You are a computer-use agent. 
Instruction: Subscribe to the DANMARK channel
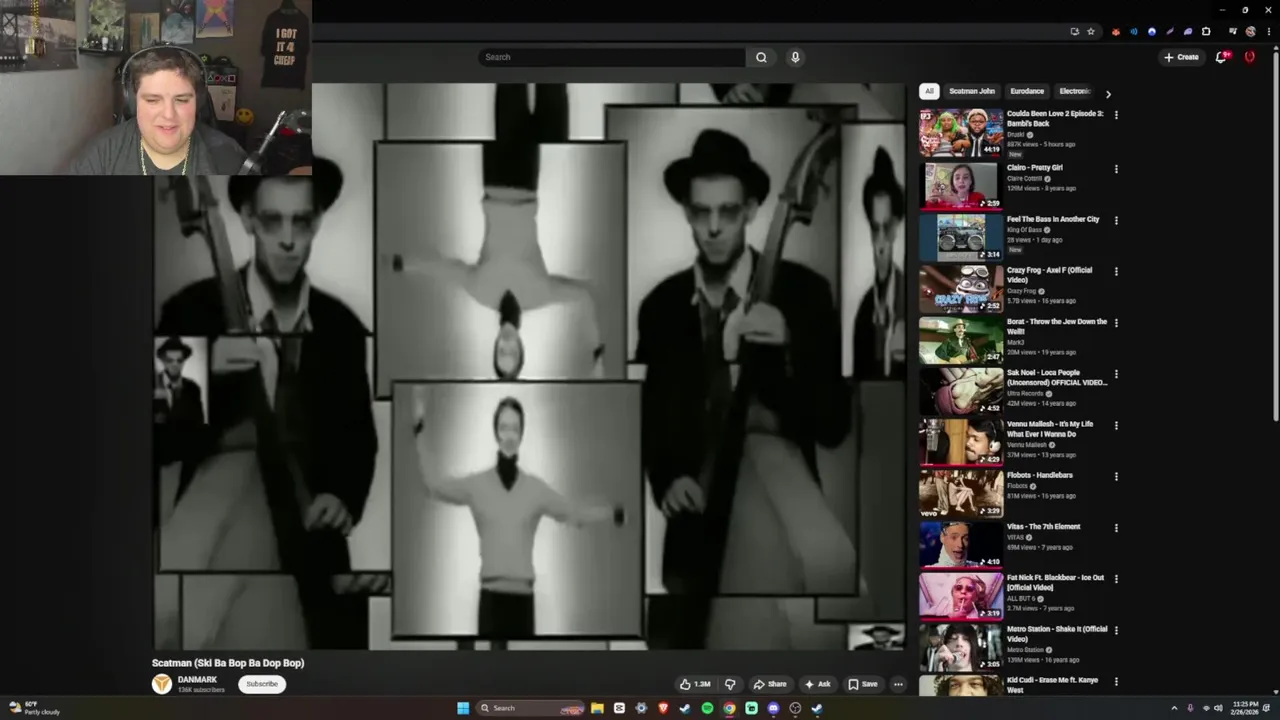(262, 684)
